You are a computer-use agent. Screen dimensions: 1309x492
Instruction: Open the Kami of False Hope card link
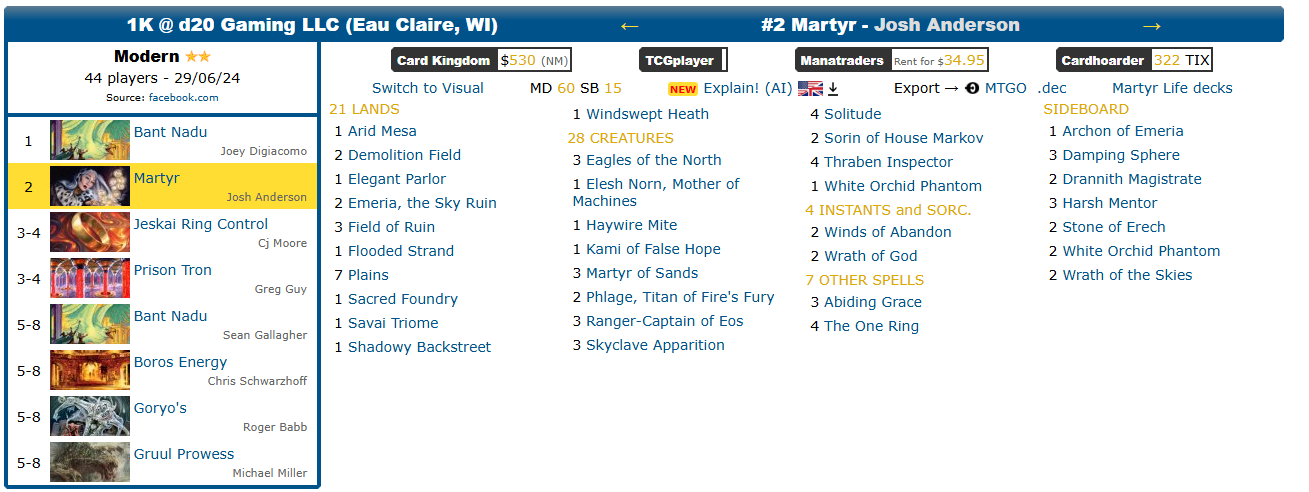(653, 249)
